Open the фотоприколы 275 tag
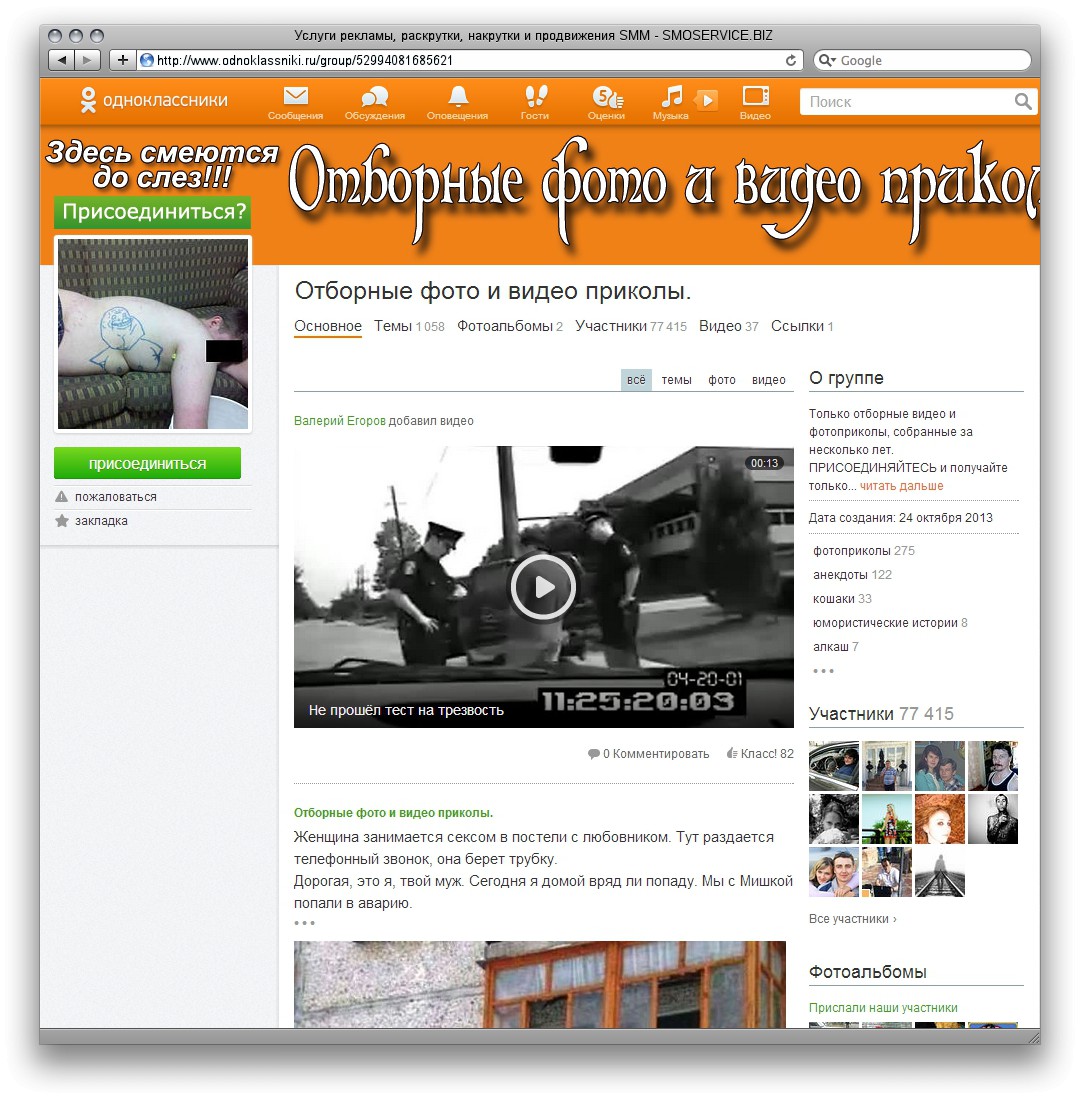 (x=863, y=551)
